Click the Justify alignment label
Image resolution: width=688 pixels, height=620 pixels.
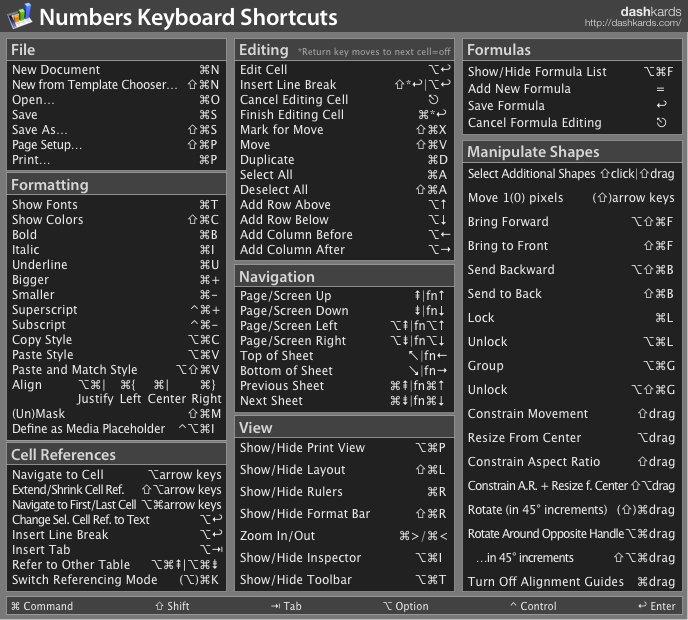(95, 399)
